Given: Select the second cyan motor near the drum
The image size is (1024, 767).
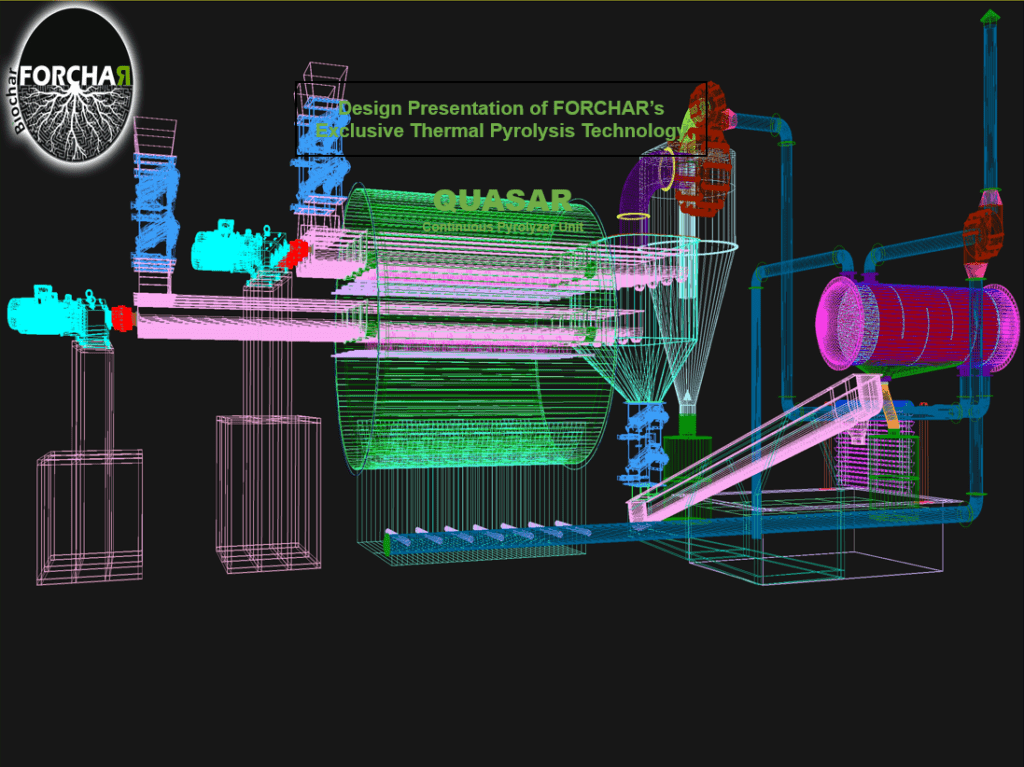Looking at the screenshot, I should 232,246.
